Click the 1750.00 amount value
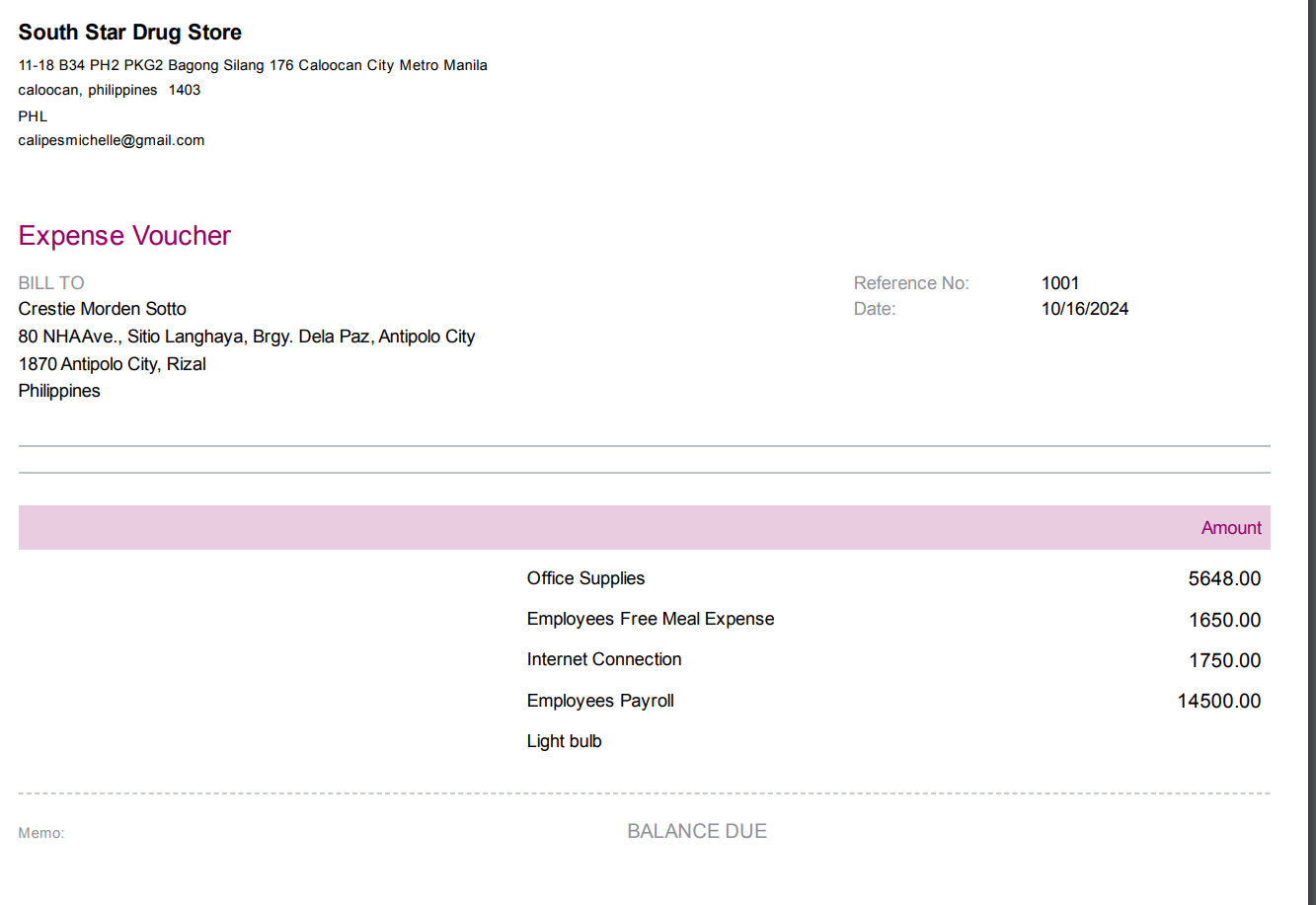Image resolution: width=1316 pixels, height=905 pixels. pyautogui.click(x=1224, y=661)
